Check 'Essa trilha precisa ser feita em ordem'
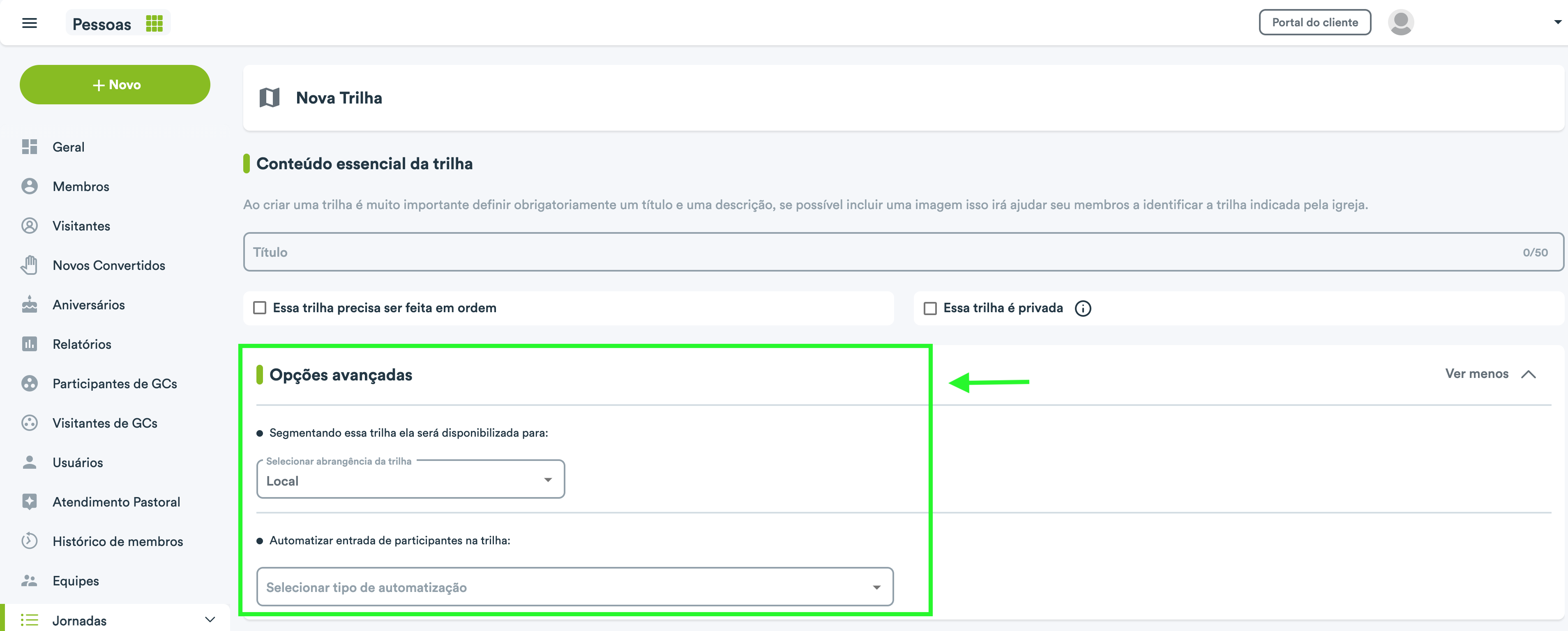This screenshot has height=631, width=1568. click(x=260, y=308)
